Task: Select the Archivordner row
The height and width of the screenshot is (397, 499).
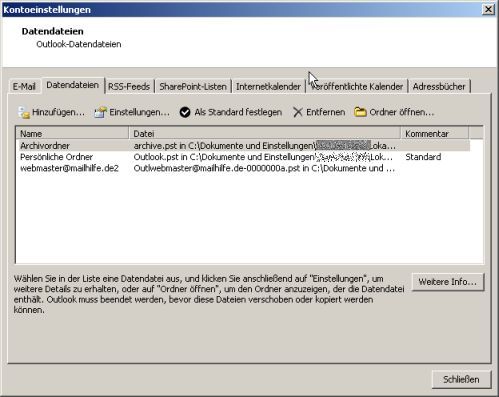Action: (243, 146)
